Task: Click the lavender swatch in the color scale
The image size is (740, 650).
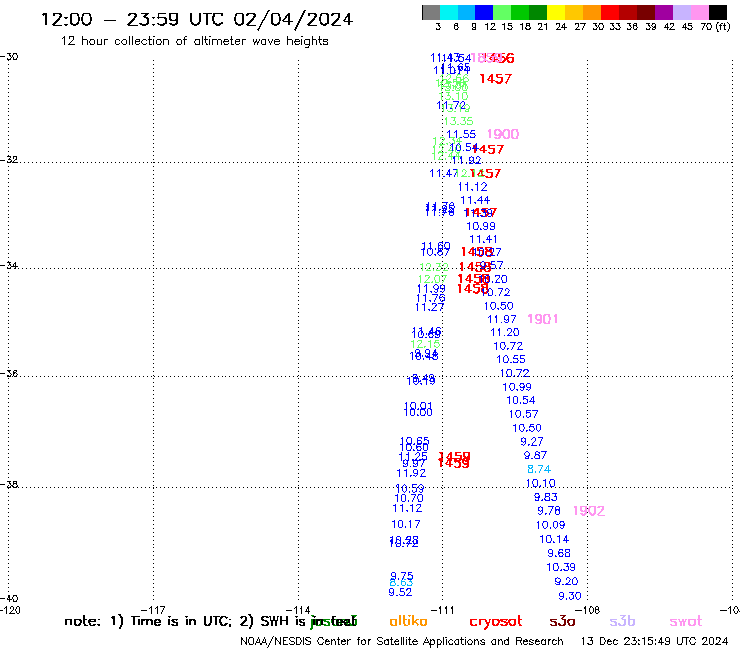Action: 681,12
